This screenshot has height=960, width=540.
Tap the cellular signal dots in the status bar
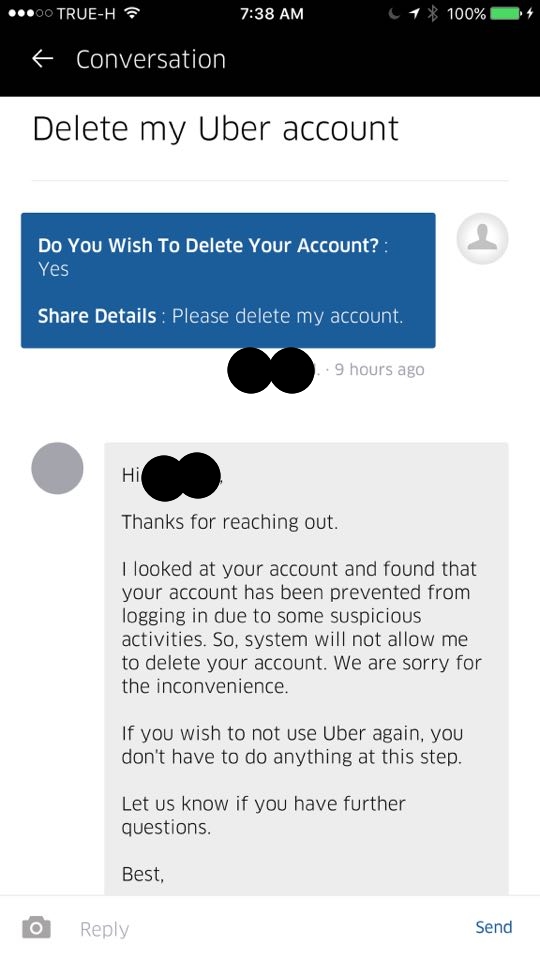[29, 13]
